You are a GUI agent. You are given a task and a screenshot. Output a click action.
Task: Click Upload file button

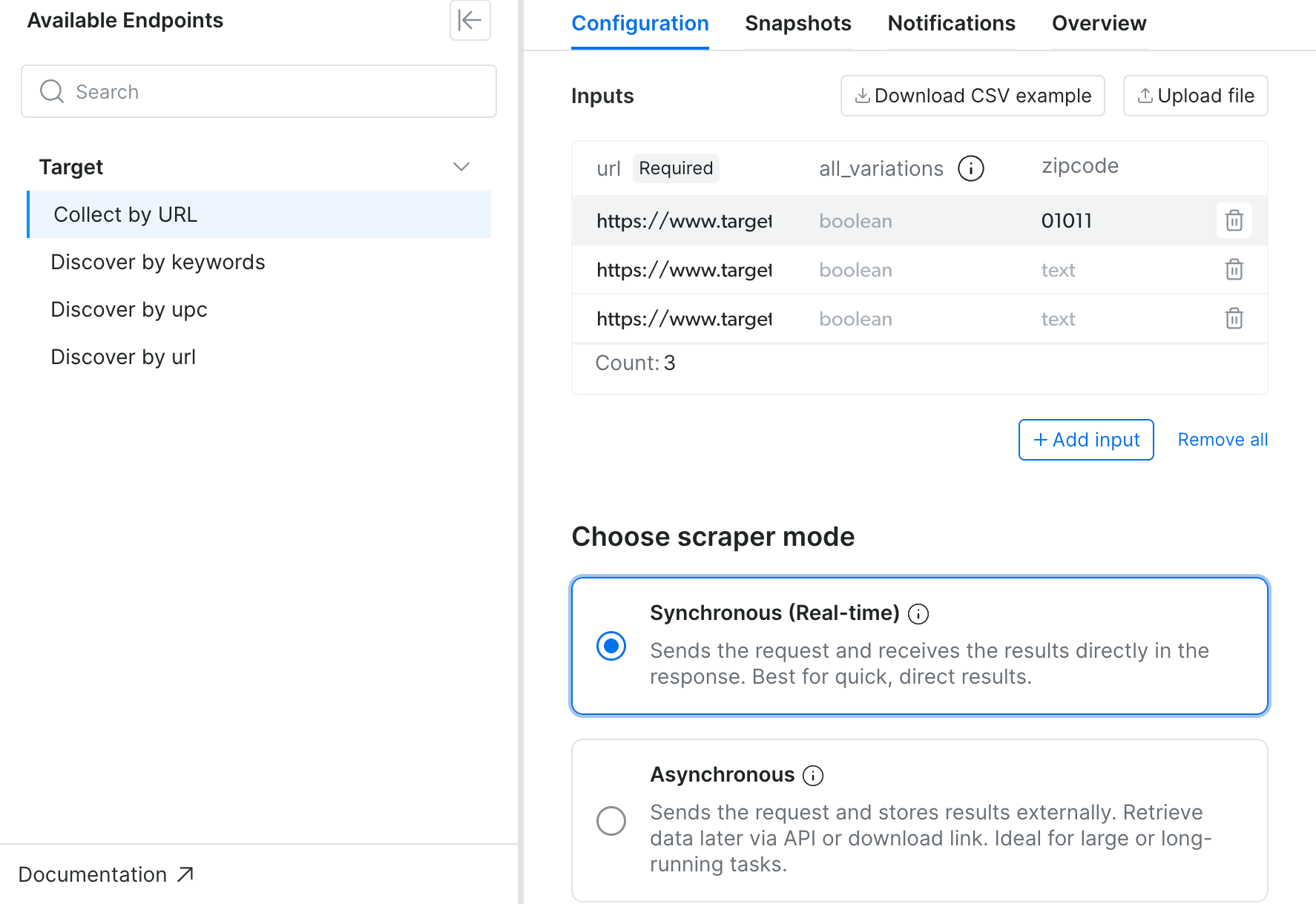(1195, 96)
